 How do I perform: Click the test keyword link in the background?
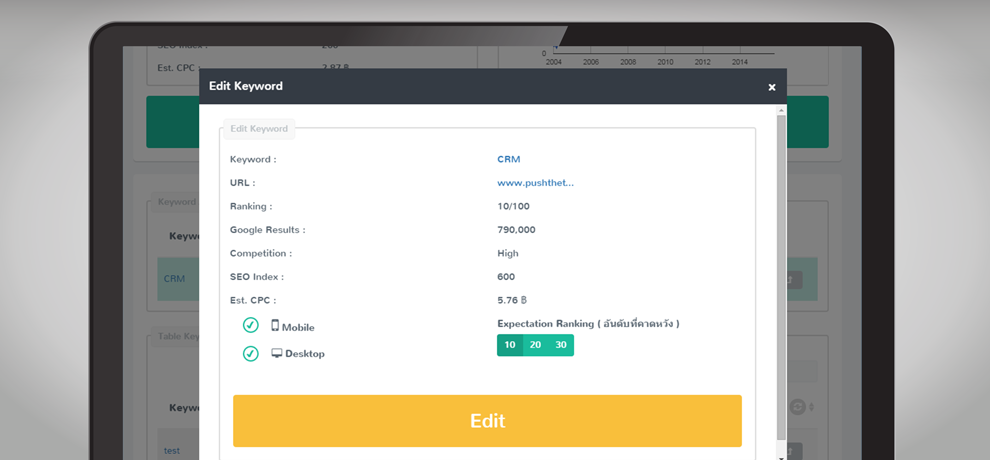click(x=172, y=451)
